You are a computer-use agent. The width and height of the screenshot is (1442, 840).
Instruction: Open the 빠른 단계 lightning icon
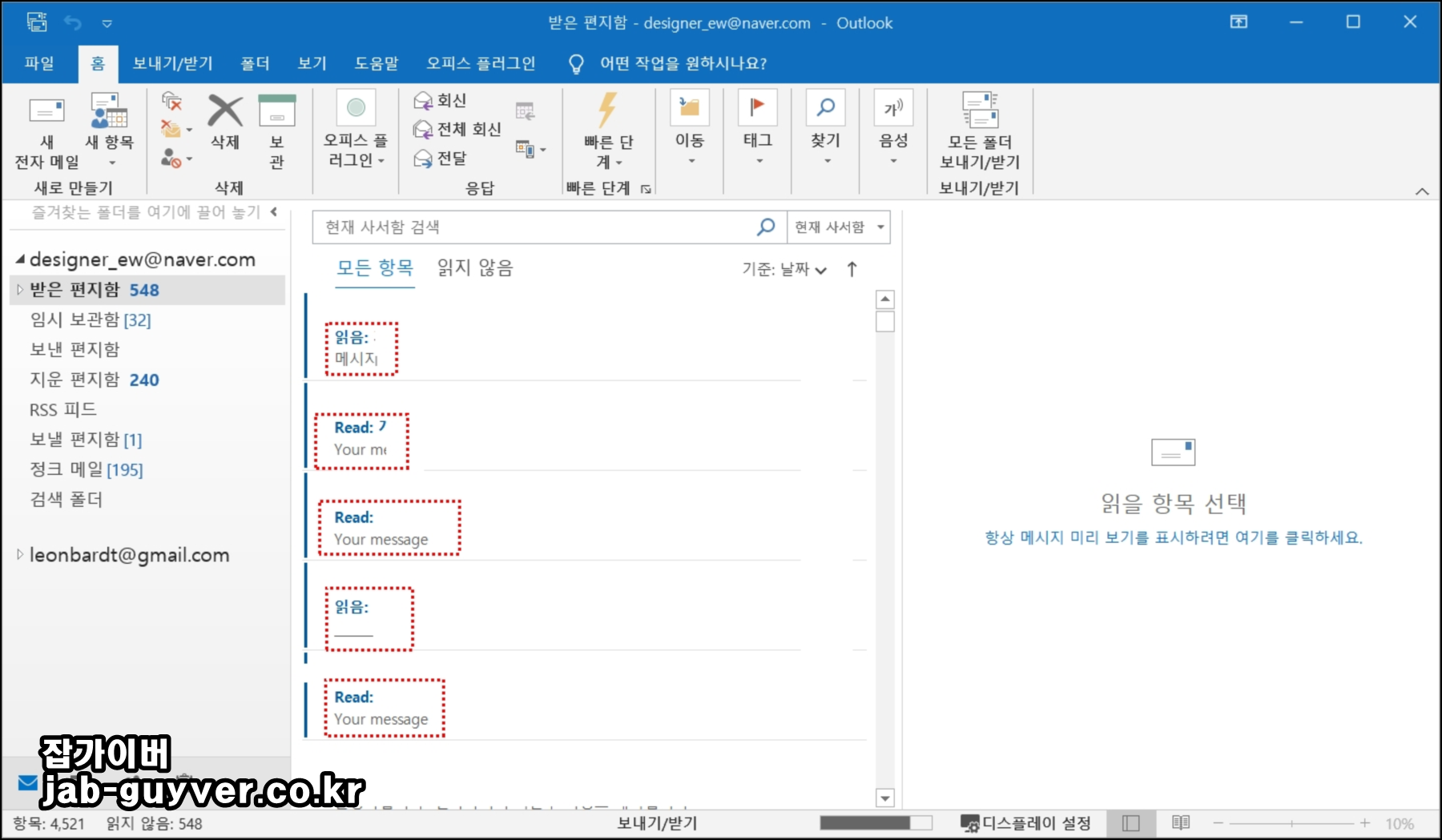[x=607, y=108]
